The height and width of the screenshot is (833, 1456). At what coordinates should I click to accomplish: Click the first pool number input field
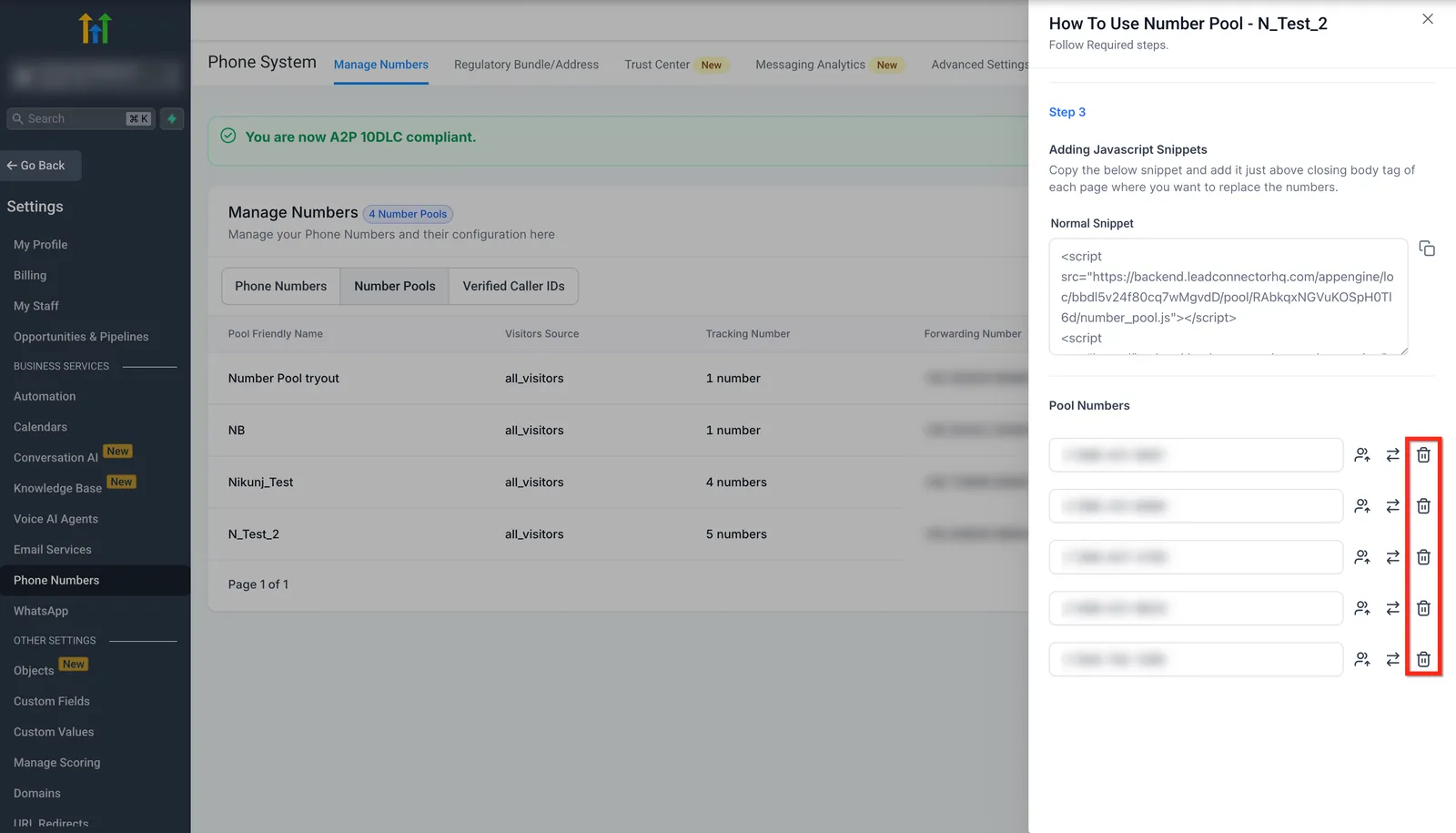point(1196,454)
